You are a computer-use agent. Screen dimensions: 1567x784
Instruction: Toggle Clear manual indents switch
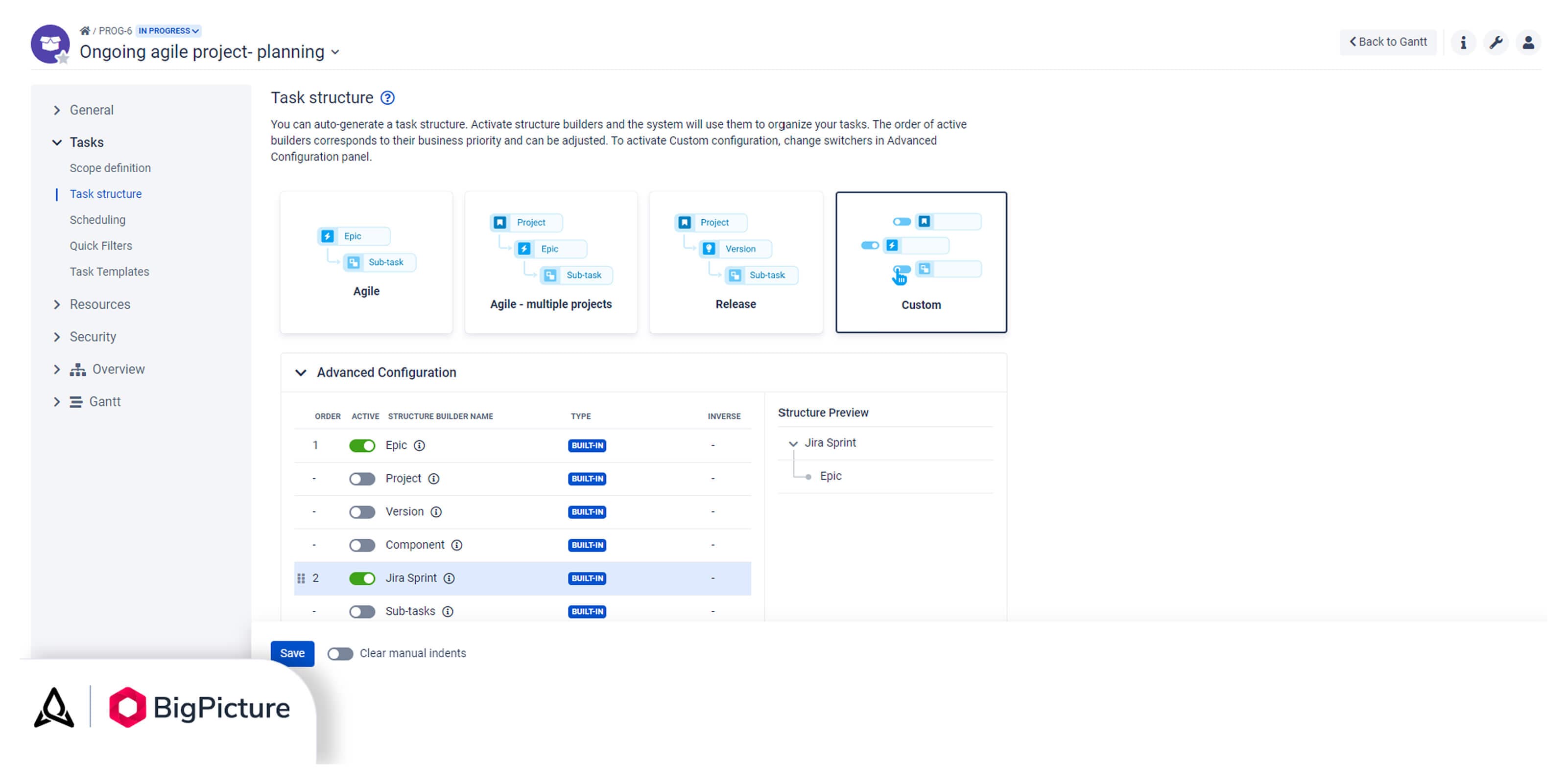pyautogui.click(x=340, y=653)
